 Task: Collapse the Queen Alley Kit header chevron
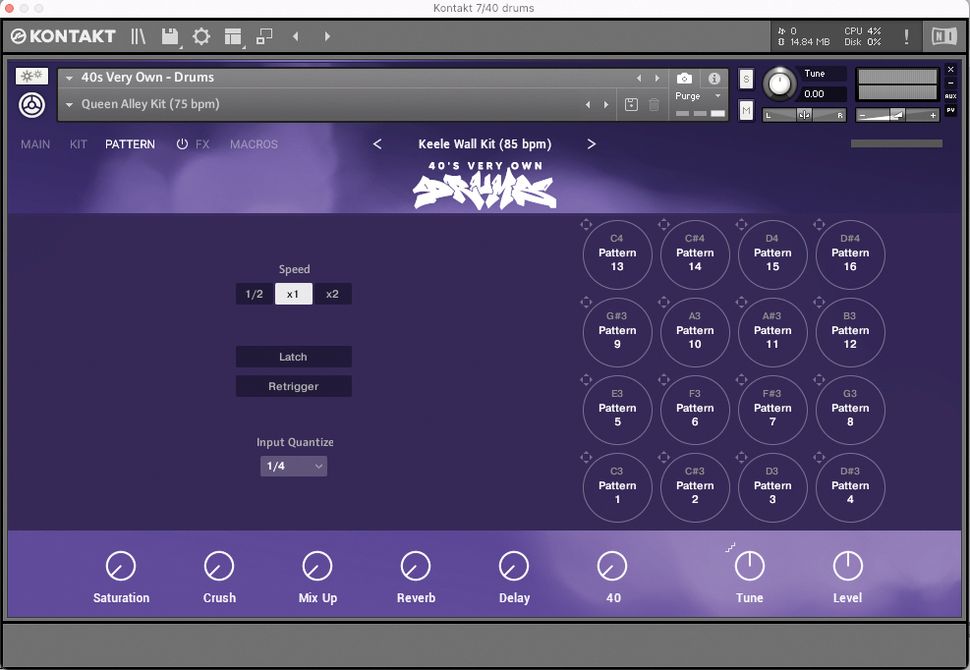[x=69, y=103]
